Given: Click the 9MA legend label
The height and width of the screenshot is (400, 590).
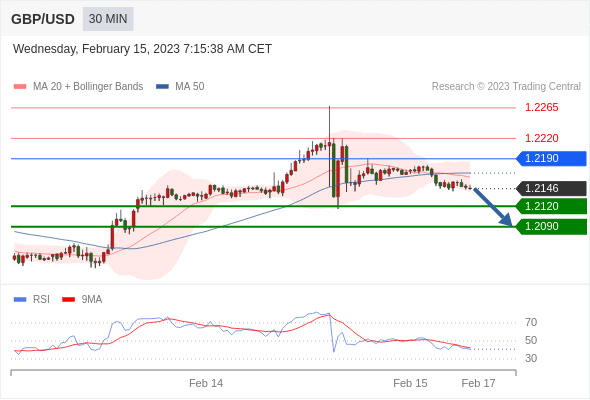Looking at the screenshot, I should (x=92, y=300).
